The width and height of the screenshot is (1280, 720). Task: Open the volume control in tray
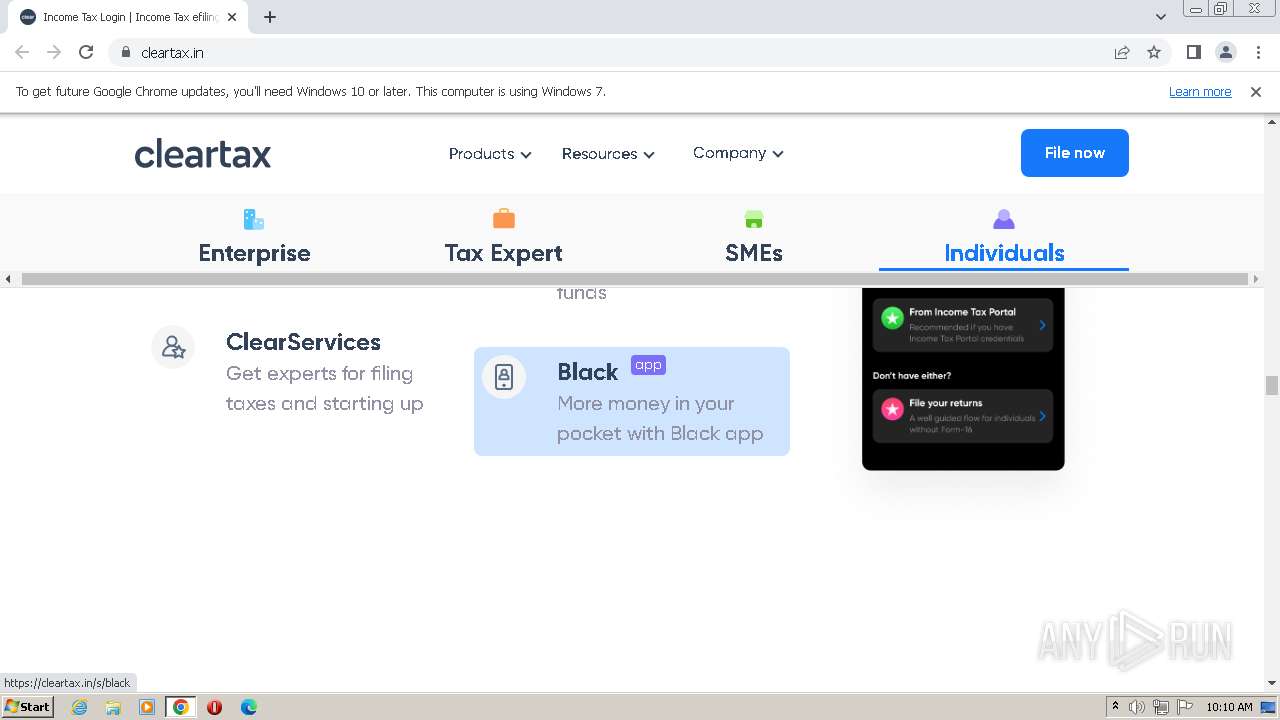(1137, 707)
